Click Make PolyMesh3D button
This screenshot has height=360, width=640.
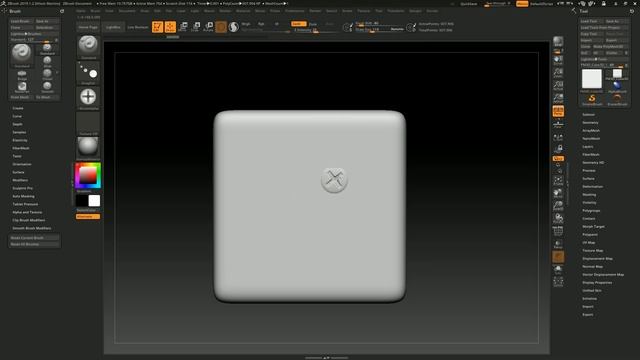click(x=611, y=47)
